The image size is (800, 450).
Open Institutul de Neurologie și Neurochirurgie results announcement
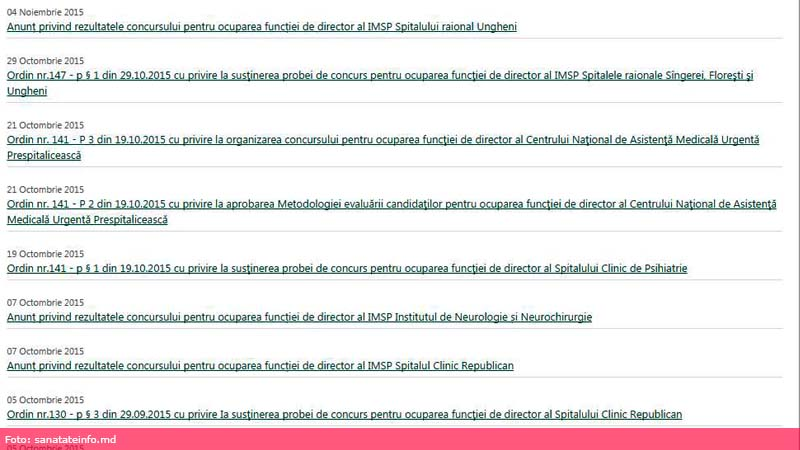pyautogui.click(x=299, y=317)
